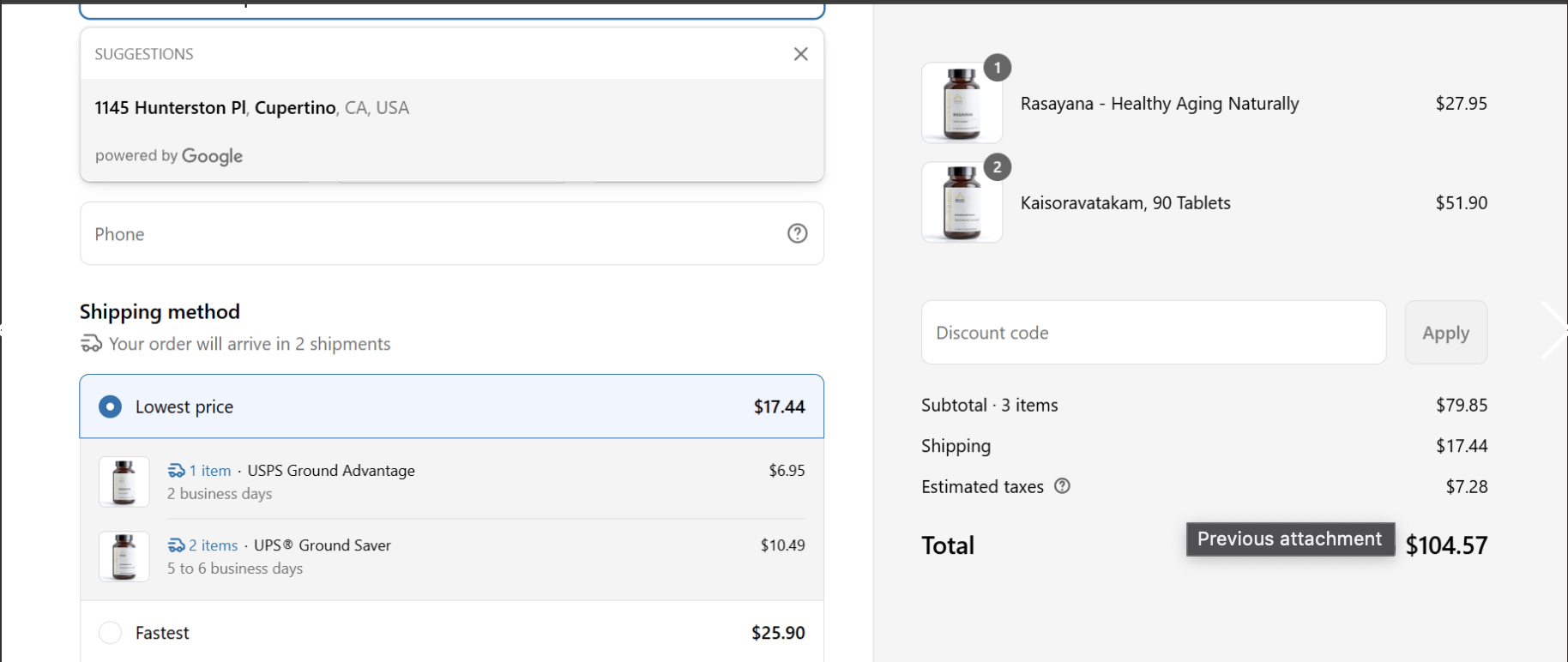The width and height of the screenshot is (1568, 662).
Task: Click the Previous attachment button
Action: coord(1289,539)
